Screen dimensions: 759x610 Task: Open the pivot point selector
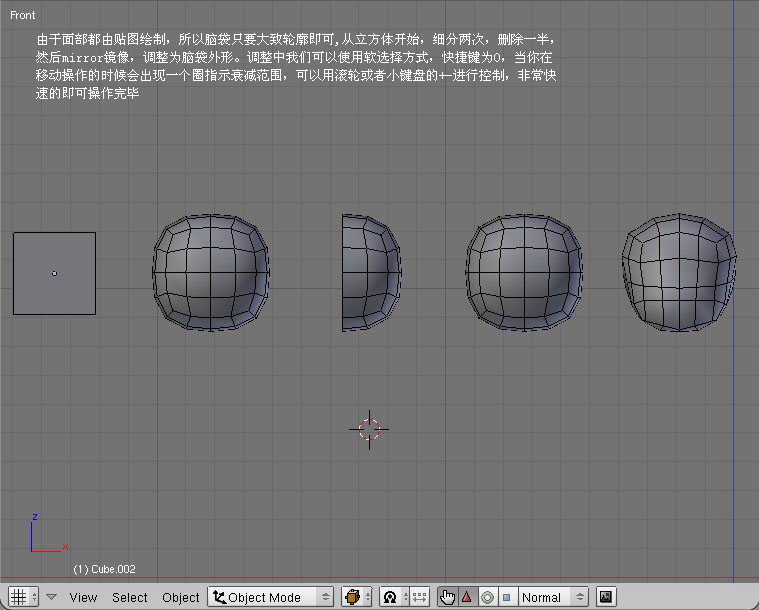[x=393, y=597]
